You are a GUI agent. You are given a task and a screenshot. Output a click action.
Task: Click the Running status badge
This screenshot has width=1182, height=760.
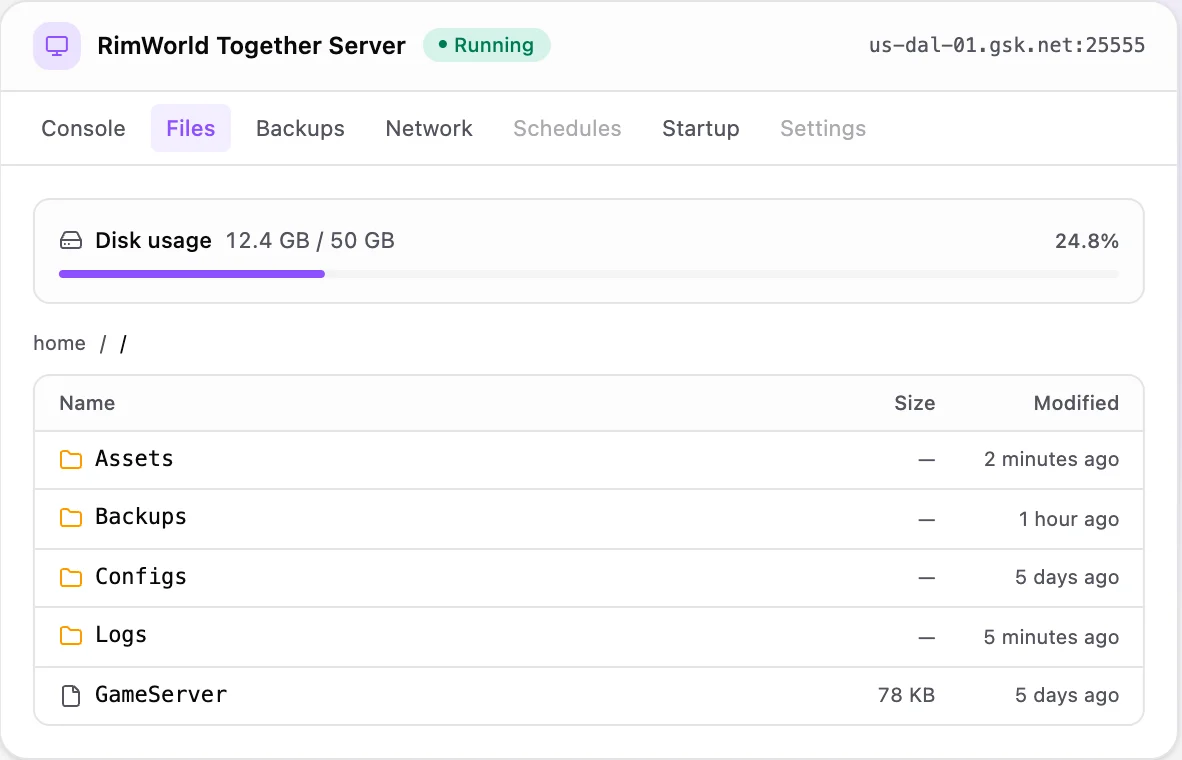coord(487,45)
